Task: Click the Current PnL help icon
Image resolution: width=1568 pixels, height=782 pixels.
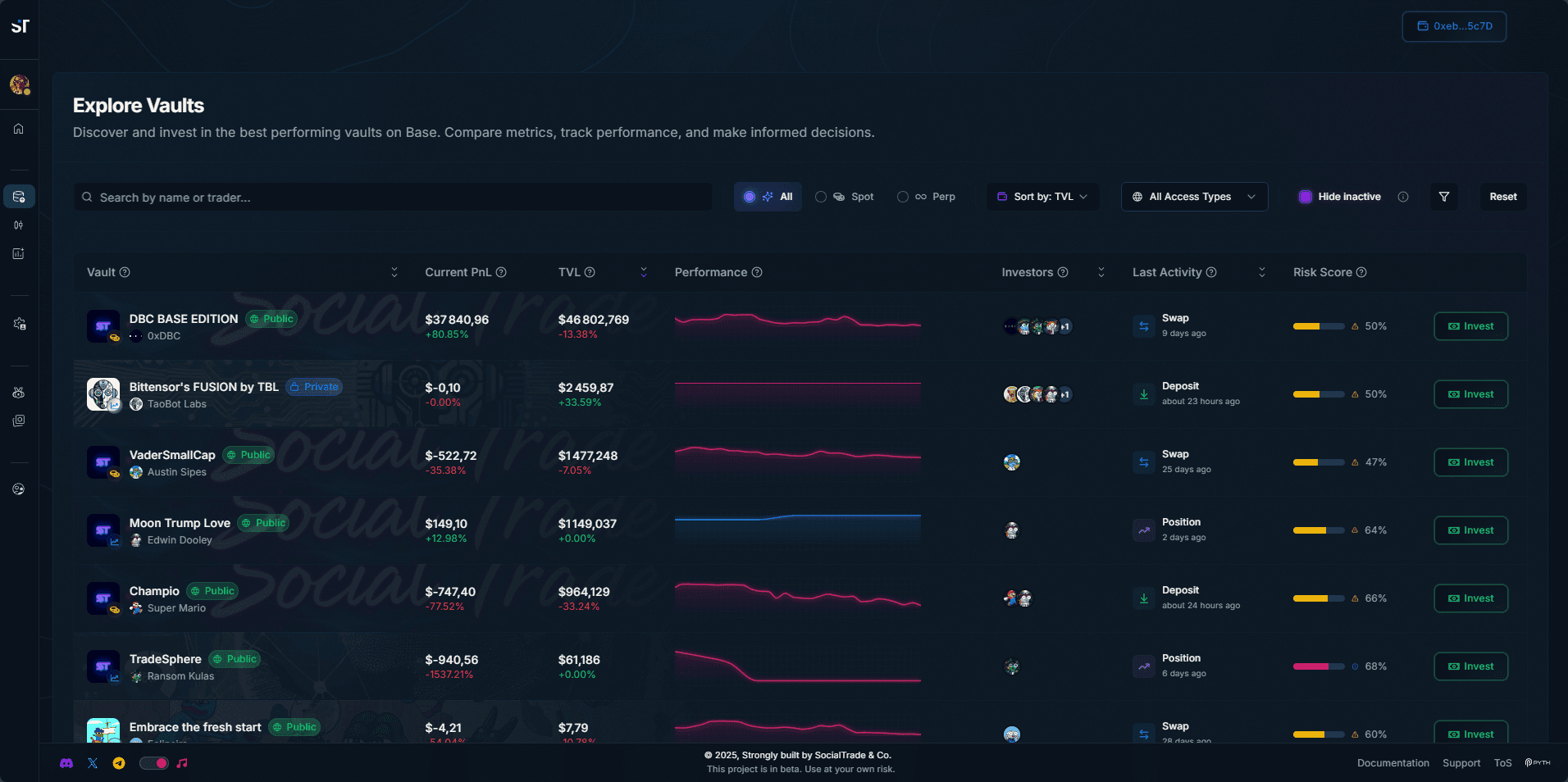Action: (501, 272)
